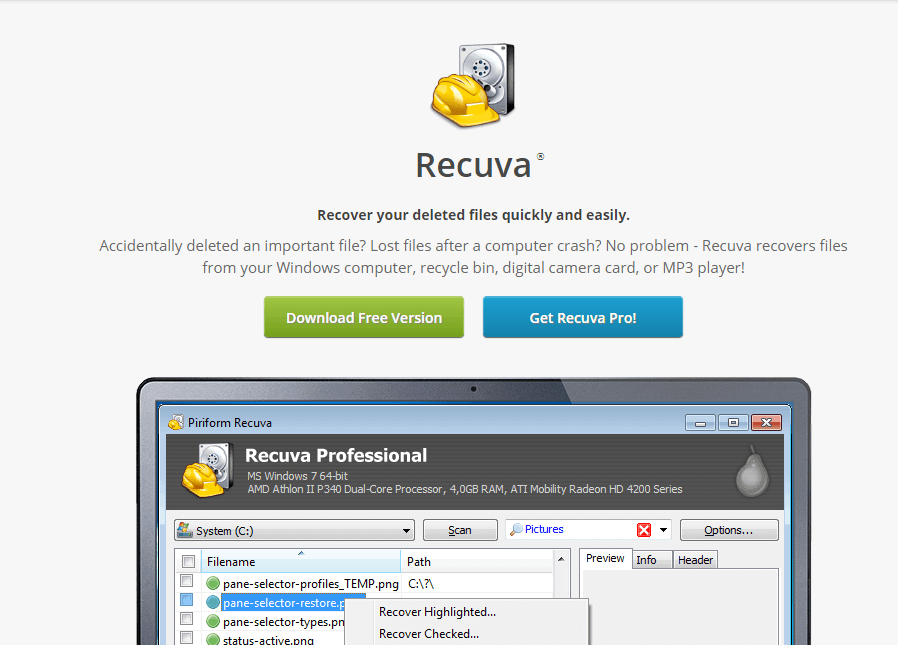Click the Piriform pear logo
The width and height of the screenshot is (898, 663).
click(752, 472)
